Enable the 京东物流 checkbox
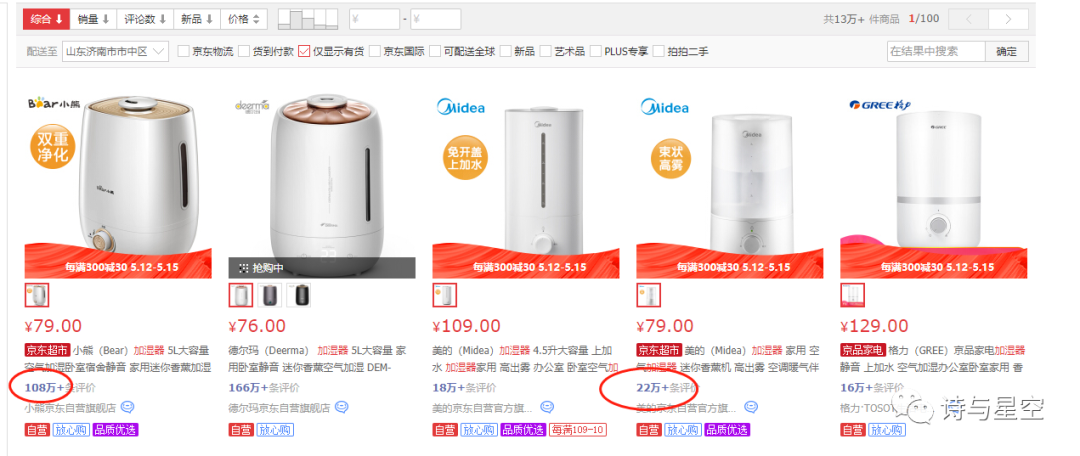The height and width of the screenshot is (456, 1080). (x=183, y=51)
